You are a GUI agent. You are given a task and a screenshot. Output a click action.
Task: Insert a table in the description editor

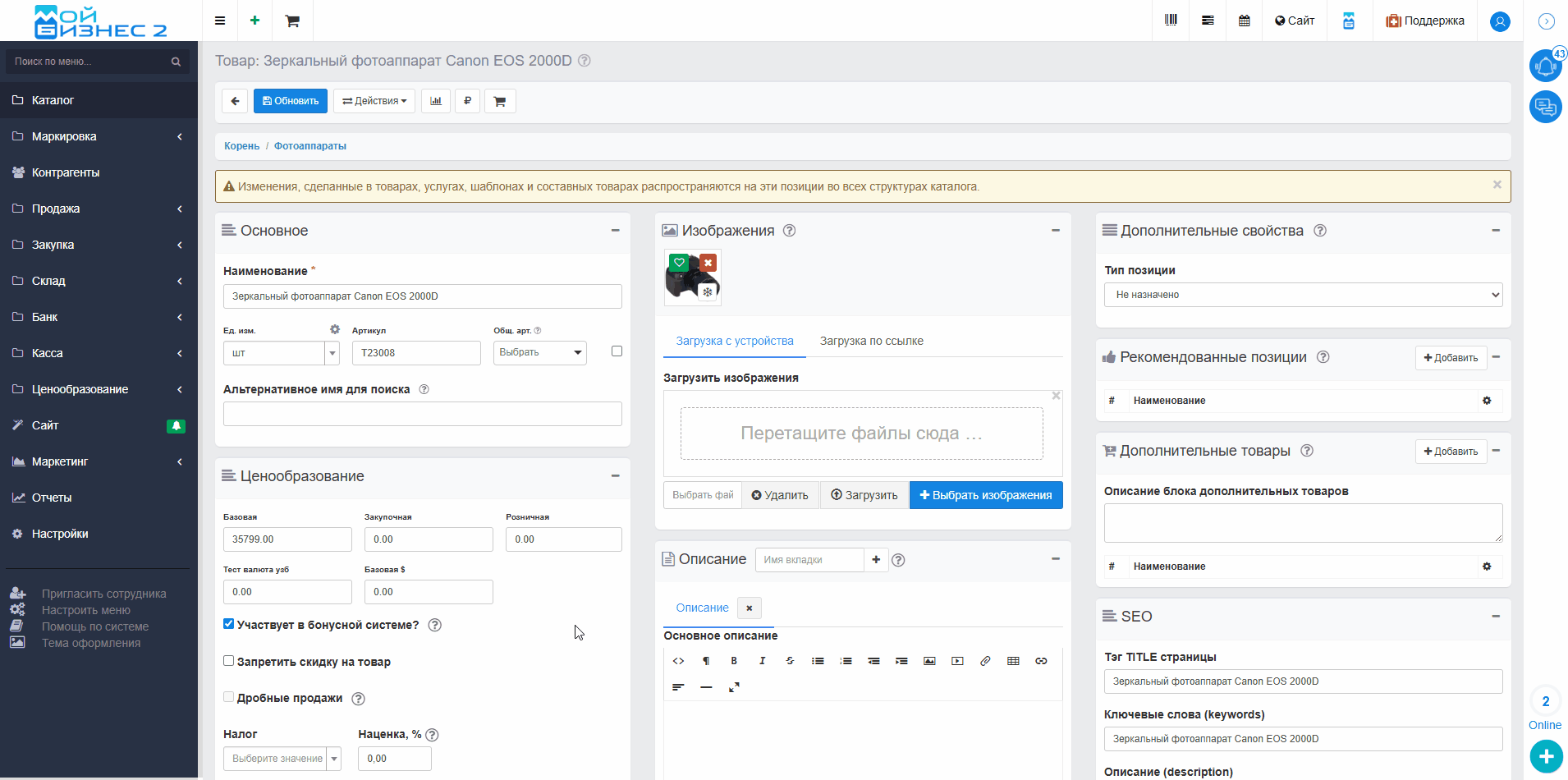pyautogui.click(x=1013, y=661)
